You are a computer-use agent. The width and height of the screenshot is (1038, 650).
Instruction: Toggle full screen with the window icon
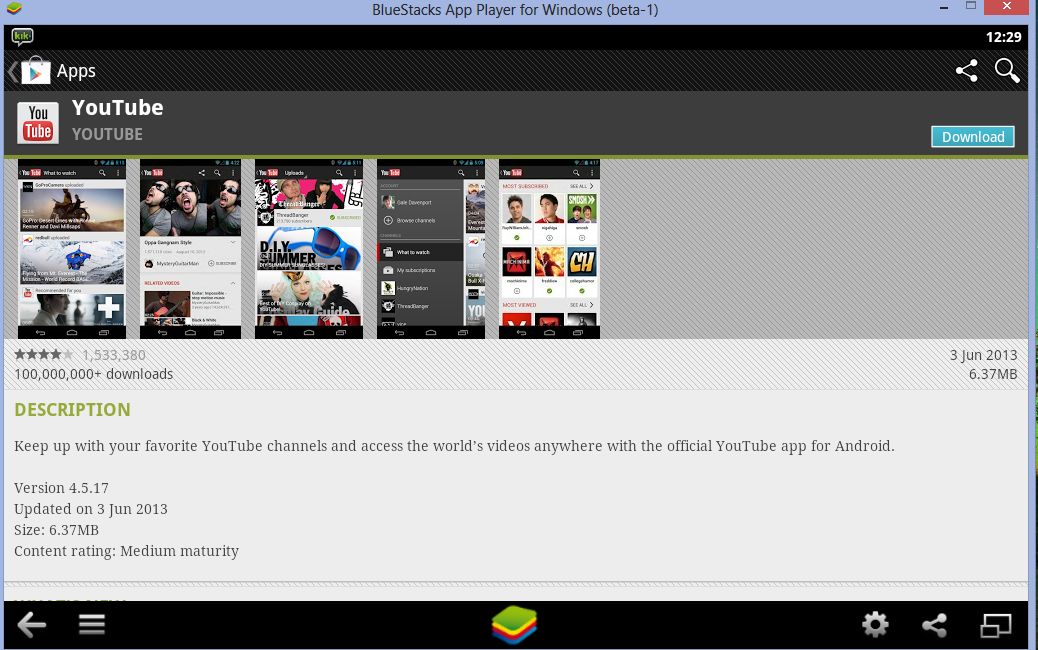[x=996, y=625]
